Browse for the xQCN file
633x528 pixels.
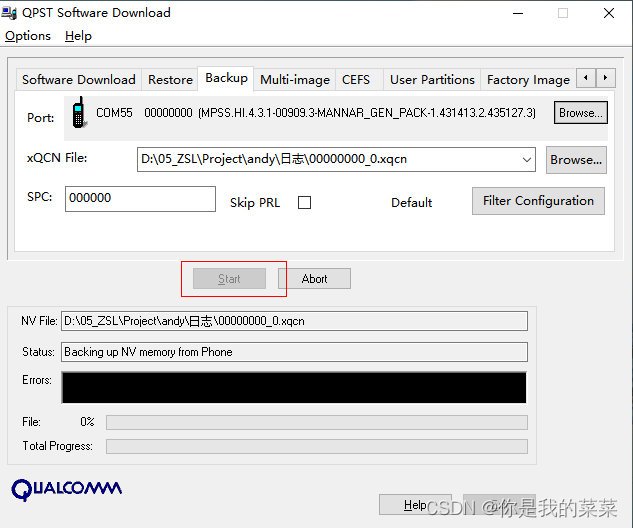click(576, 160)
